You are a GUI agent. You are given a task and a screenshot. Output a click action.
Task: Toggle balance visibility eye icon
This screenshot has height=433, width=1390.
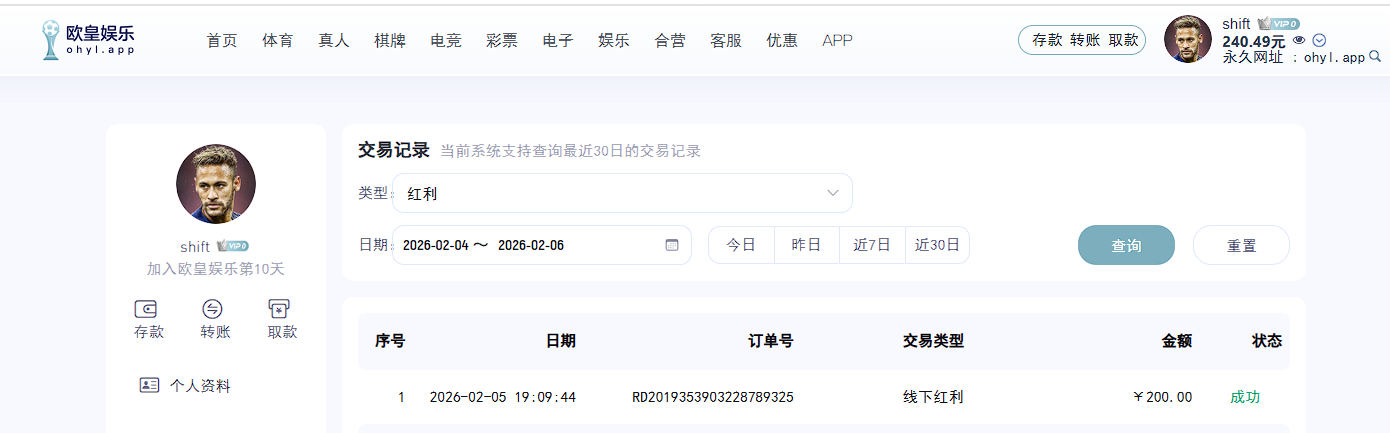1299,41
